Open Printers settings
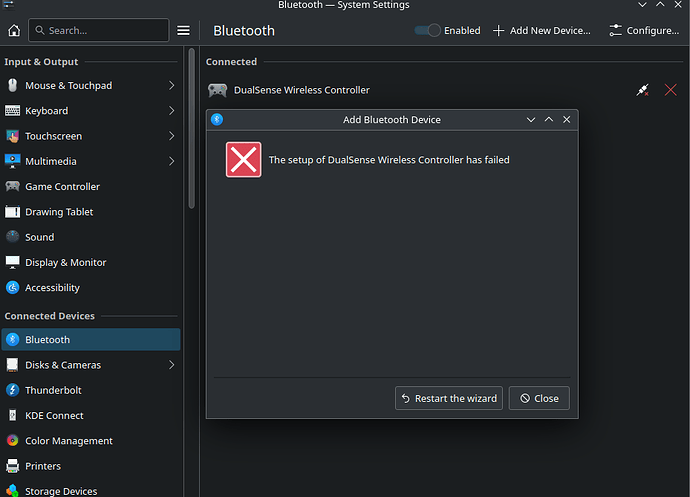This screenshot has width=690, height=497. (x=91, y=466)
